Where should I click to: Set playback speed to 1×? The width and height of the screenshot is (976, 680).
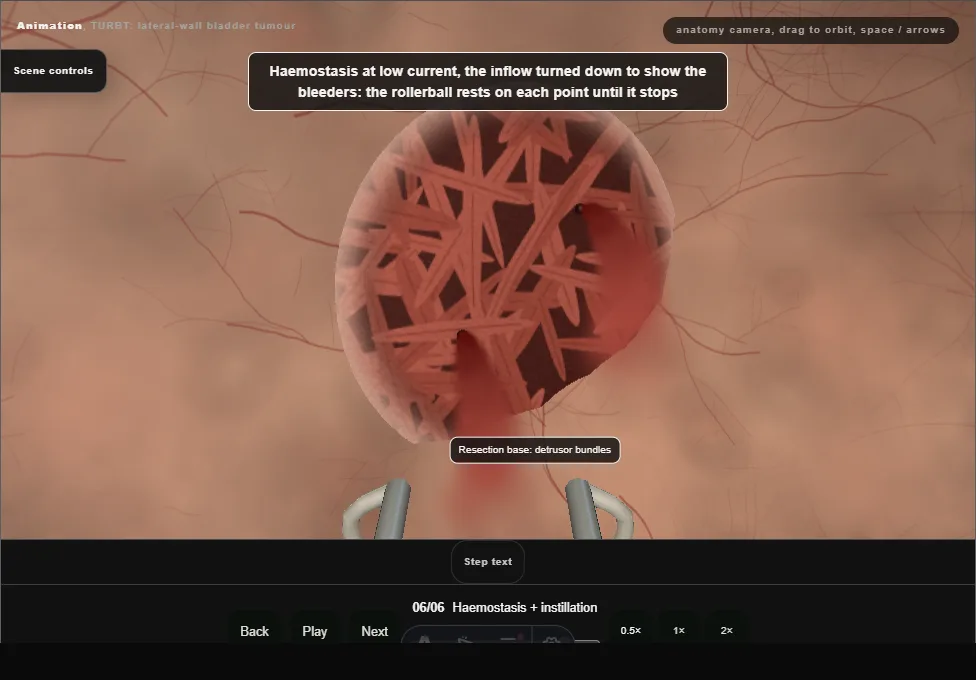click(678, 630)
